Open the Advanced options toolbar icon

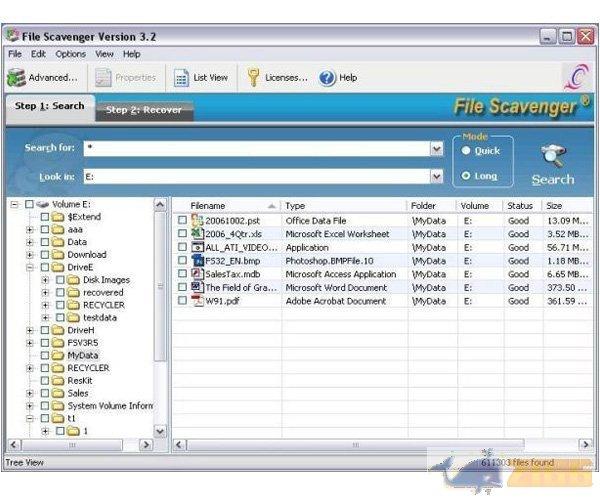pyautogui.click(x=16, y=77)
